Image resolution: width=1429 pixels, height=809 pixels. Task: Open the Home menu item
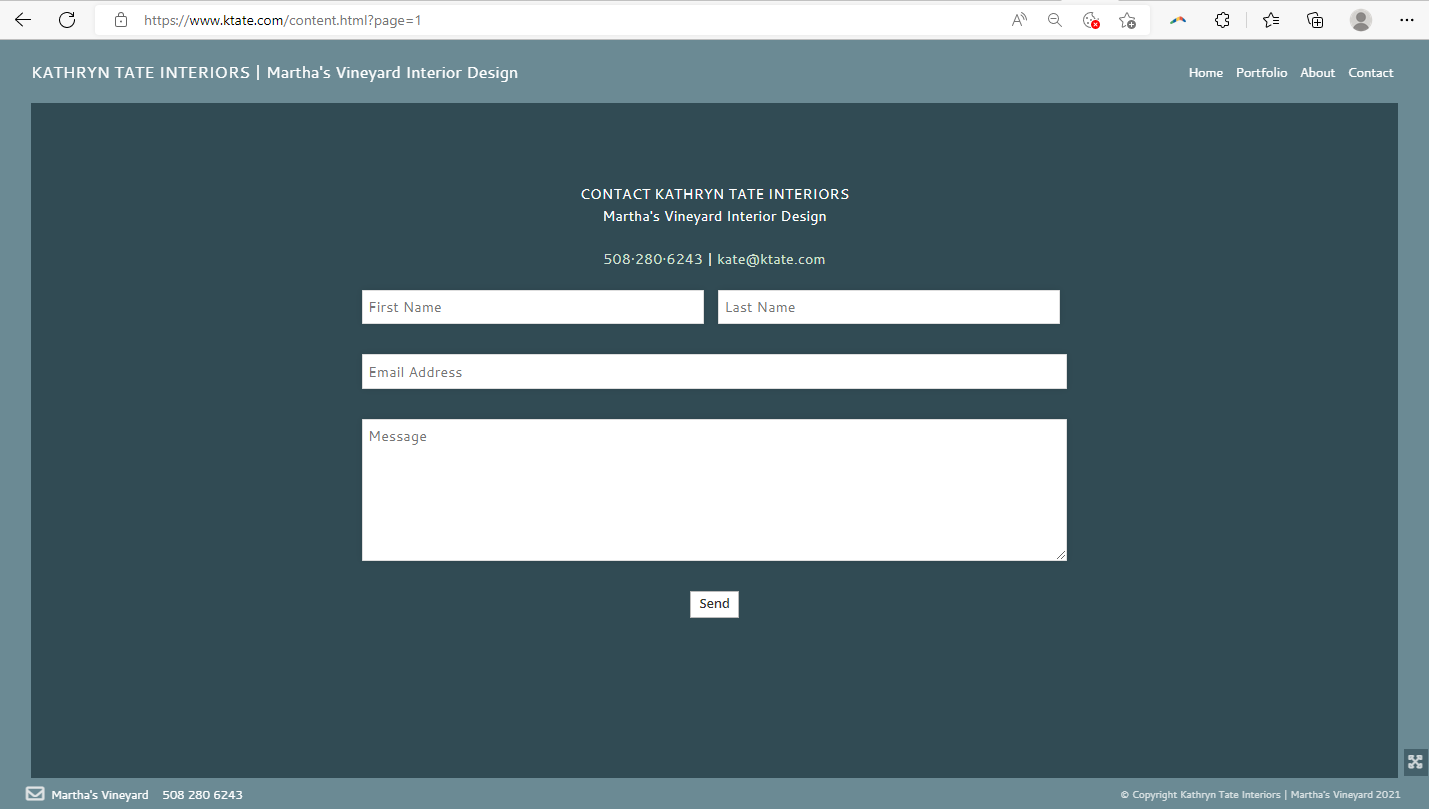click(x=1205, y=73)
